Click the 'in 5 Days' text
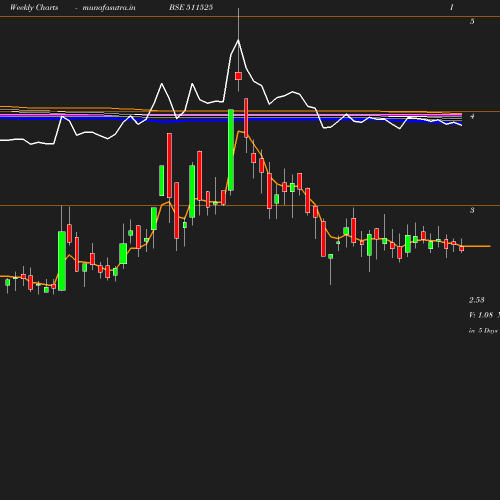Viewport: 500px width, 500px height. [483, 330]
